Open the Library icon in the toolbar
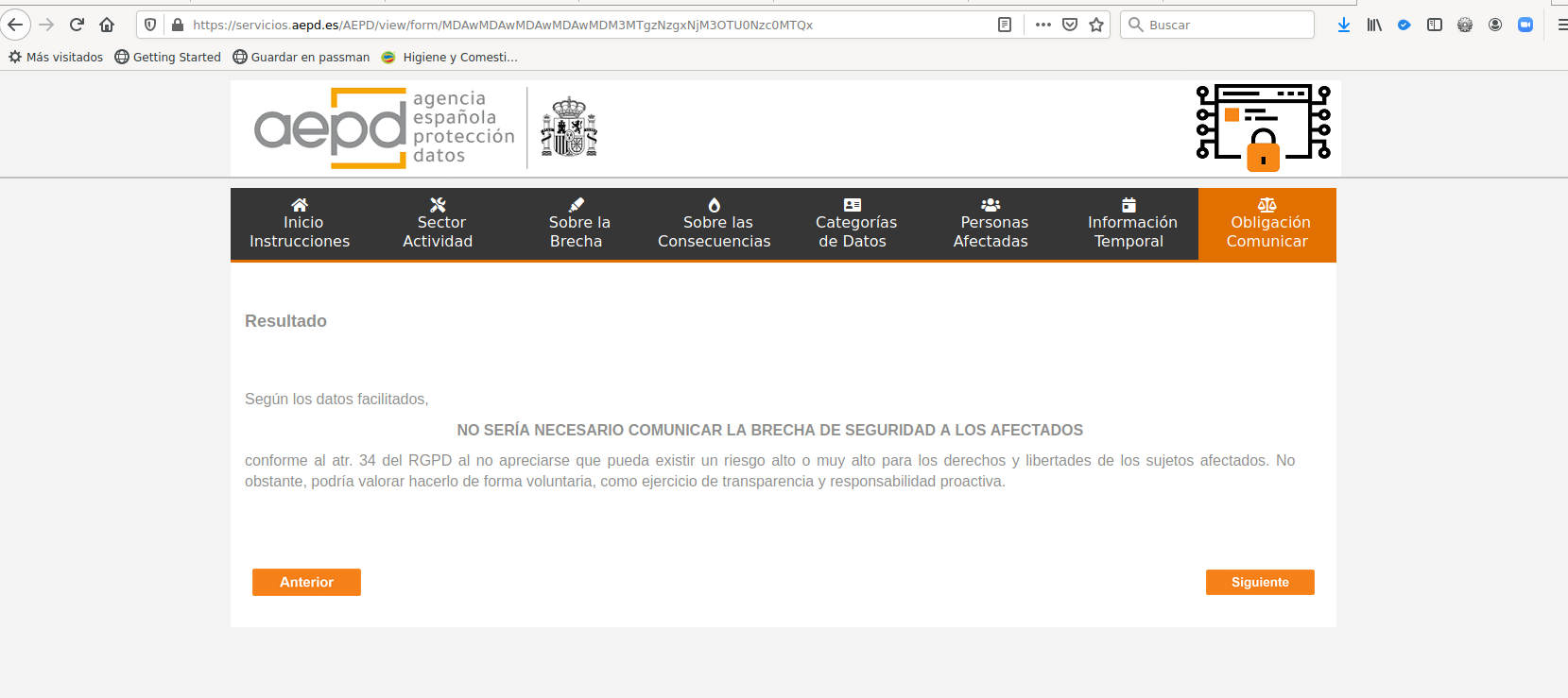1568x698 pixels. 1374,25
